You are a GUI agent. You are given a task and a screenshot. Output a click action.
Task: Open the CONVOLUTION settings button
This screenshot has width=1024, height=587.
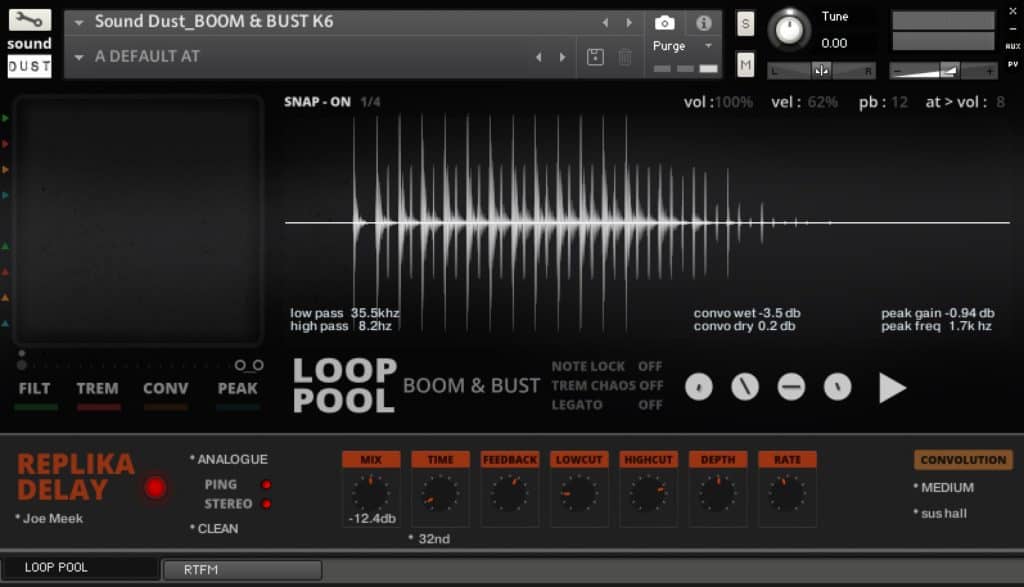pyautogui.click(x=962, y=459)
